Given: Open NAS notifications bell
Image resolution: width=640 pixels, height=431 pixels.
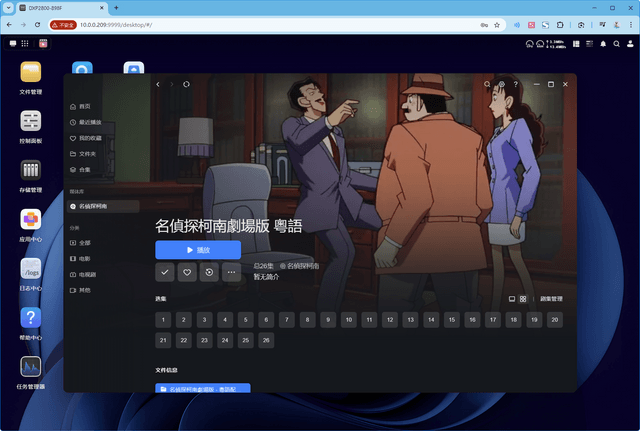Looking at the screenshot, I should click(603, 44).
